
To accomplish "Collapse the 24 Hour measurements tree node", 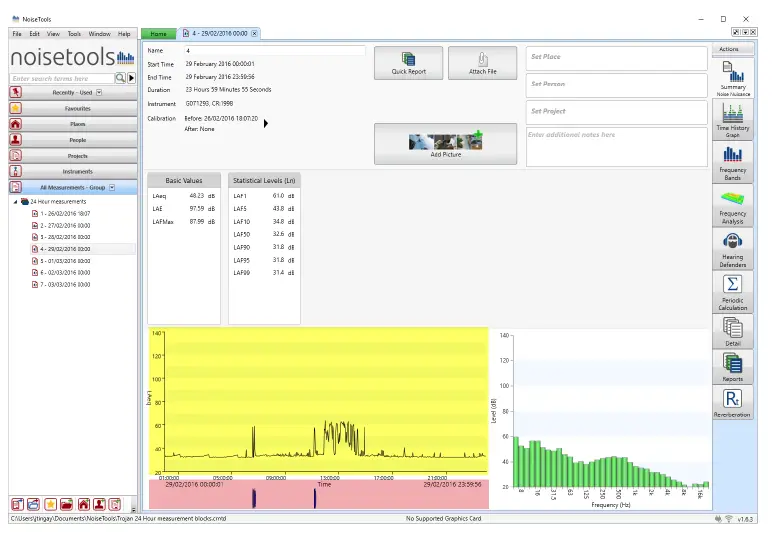I will (15, 202).
